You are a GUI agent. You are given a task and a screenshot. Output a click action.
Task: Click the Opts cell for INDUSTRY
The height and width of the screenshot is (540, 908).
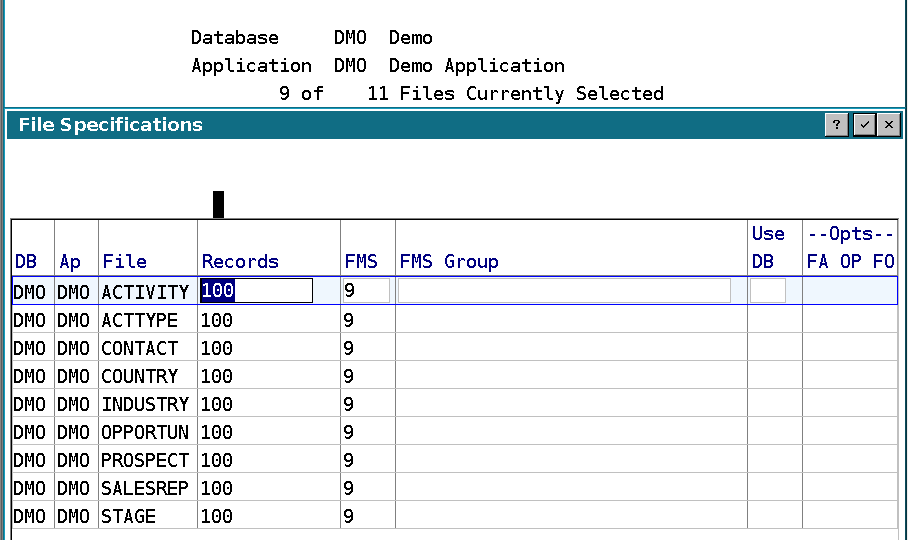coord(850,404)
